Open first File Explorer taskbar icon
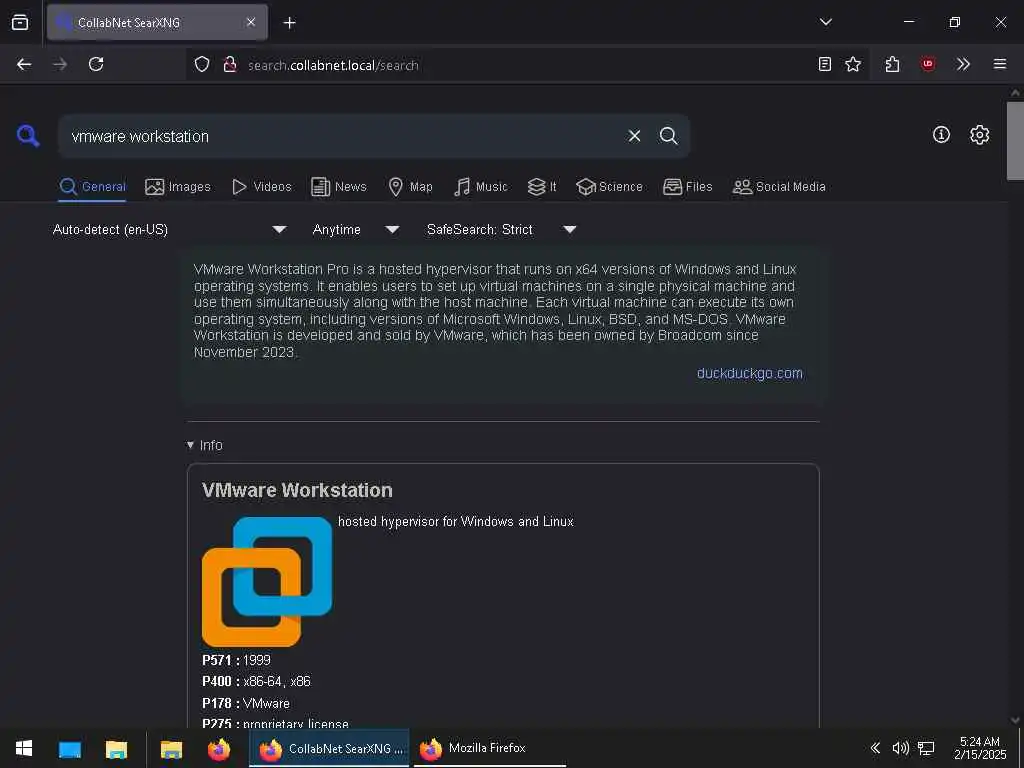Viewport: 1024px width, 768px height. 116,749
